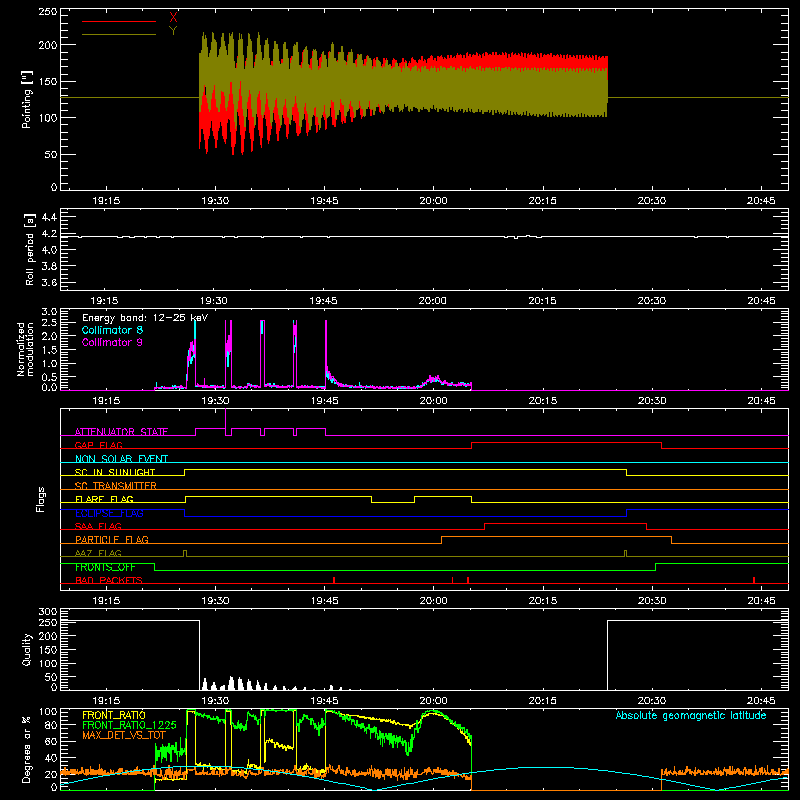Click the 20:45 time tick under the Roll period plot

tap(761, 301)
